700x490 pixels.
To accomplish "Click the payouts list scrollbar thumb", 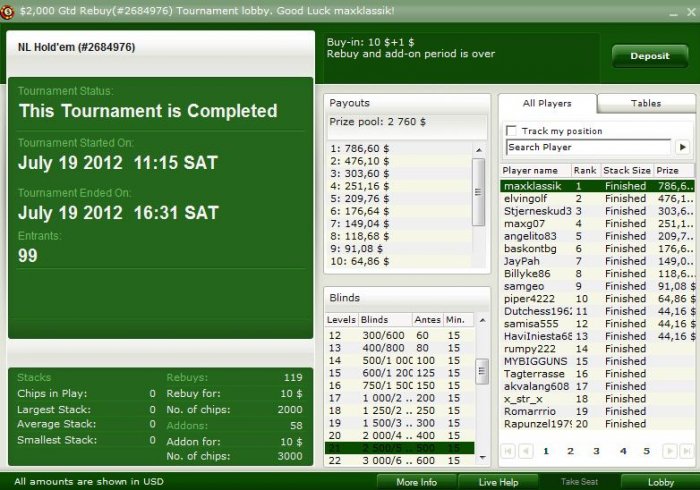I will pyautogui.click(x=479, y=192).
